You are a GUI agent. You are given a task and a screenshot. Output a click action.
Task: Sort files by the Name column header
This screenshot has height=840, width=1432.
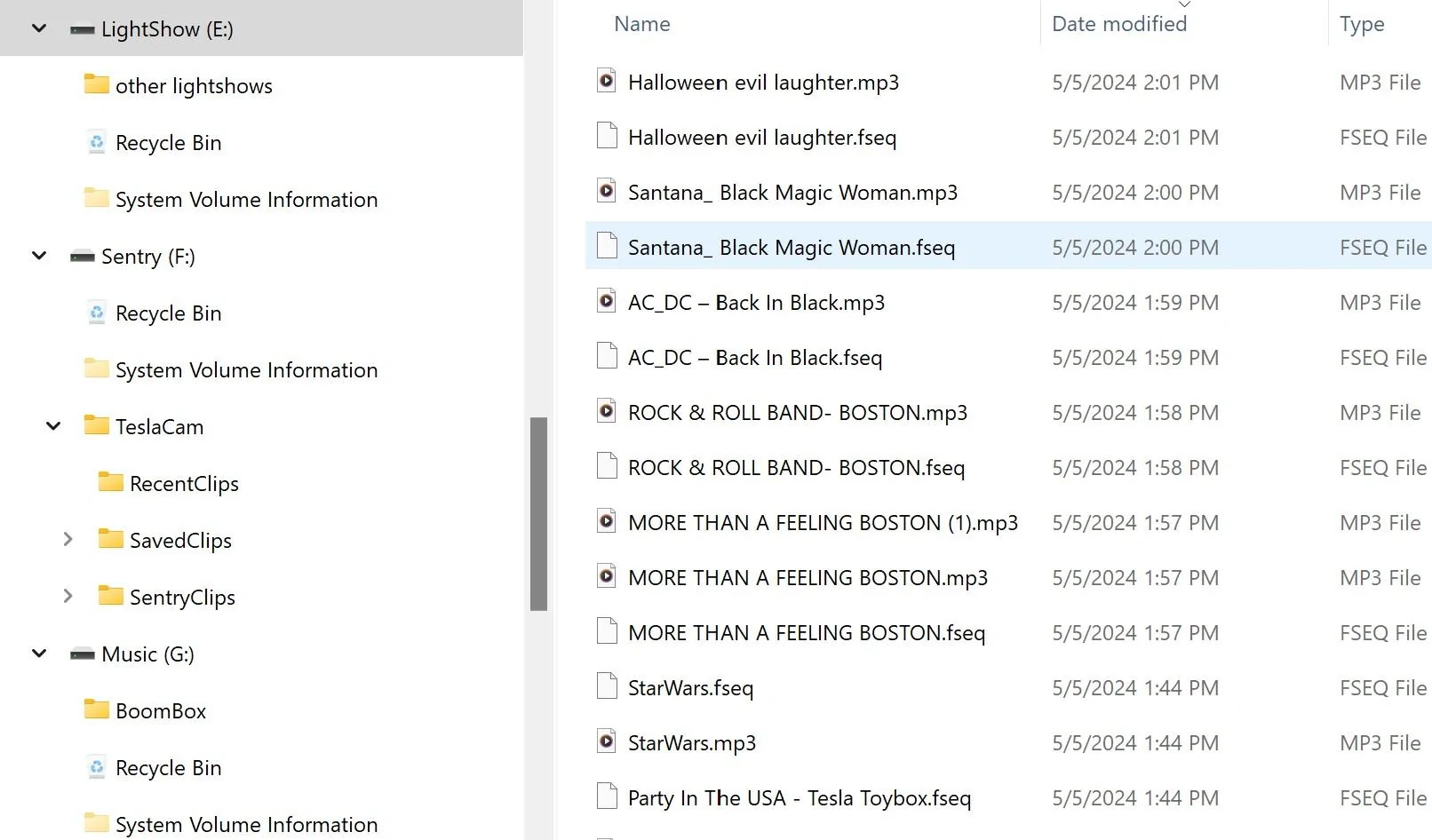pyautogui.click(x=642, y=24)
